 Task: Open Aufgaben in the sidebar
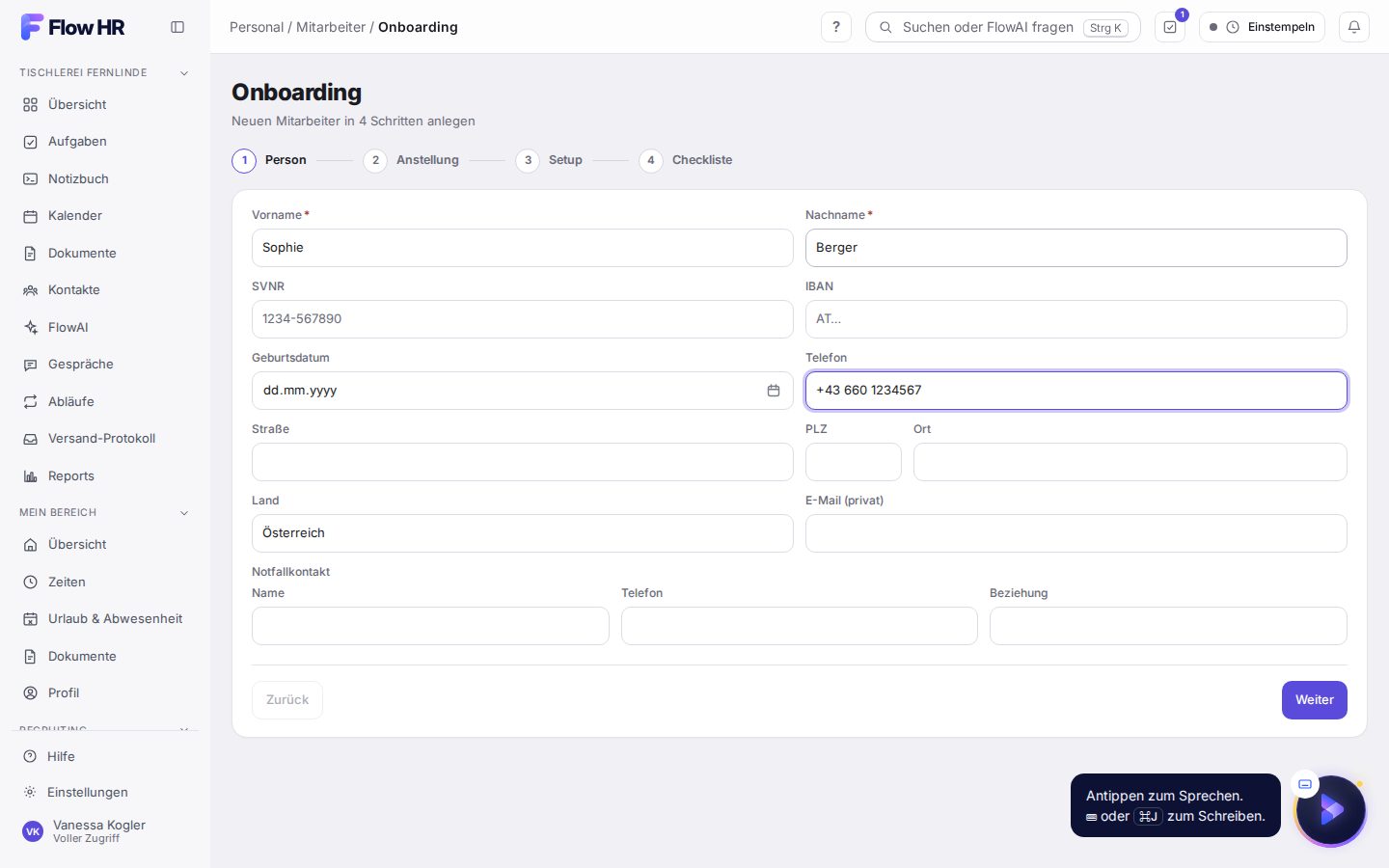tap(105, 142)
